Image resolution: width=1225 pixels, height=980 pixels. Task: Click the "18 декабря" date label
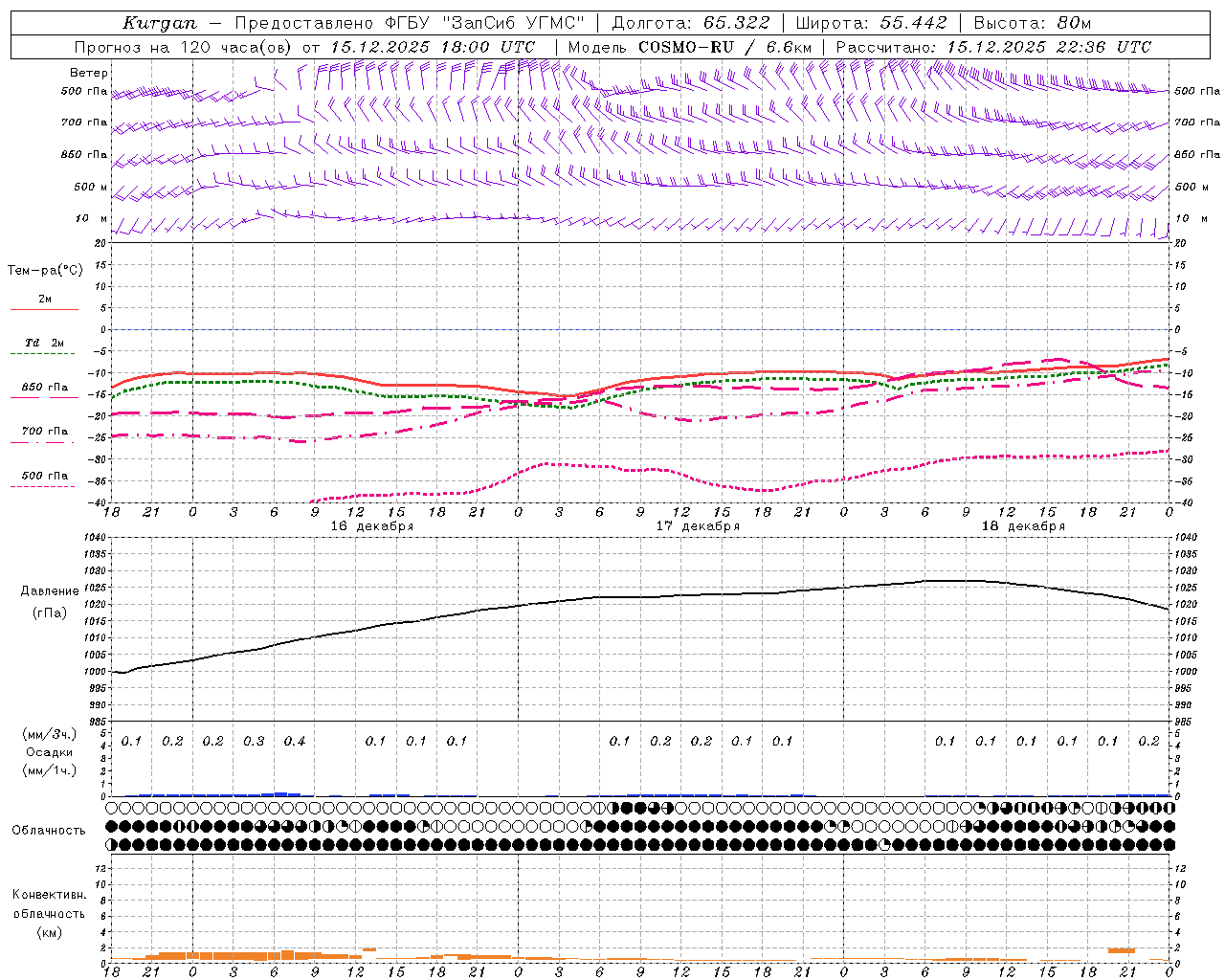1023,526
